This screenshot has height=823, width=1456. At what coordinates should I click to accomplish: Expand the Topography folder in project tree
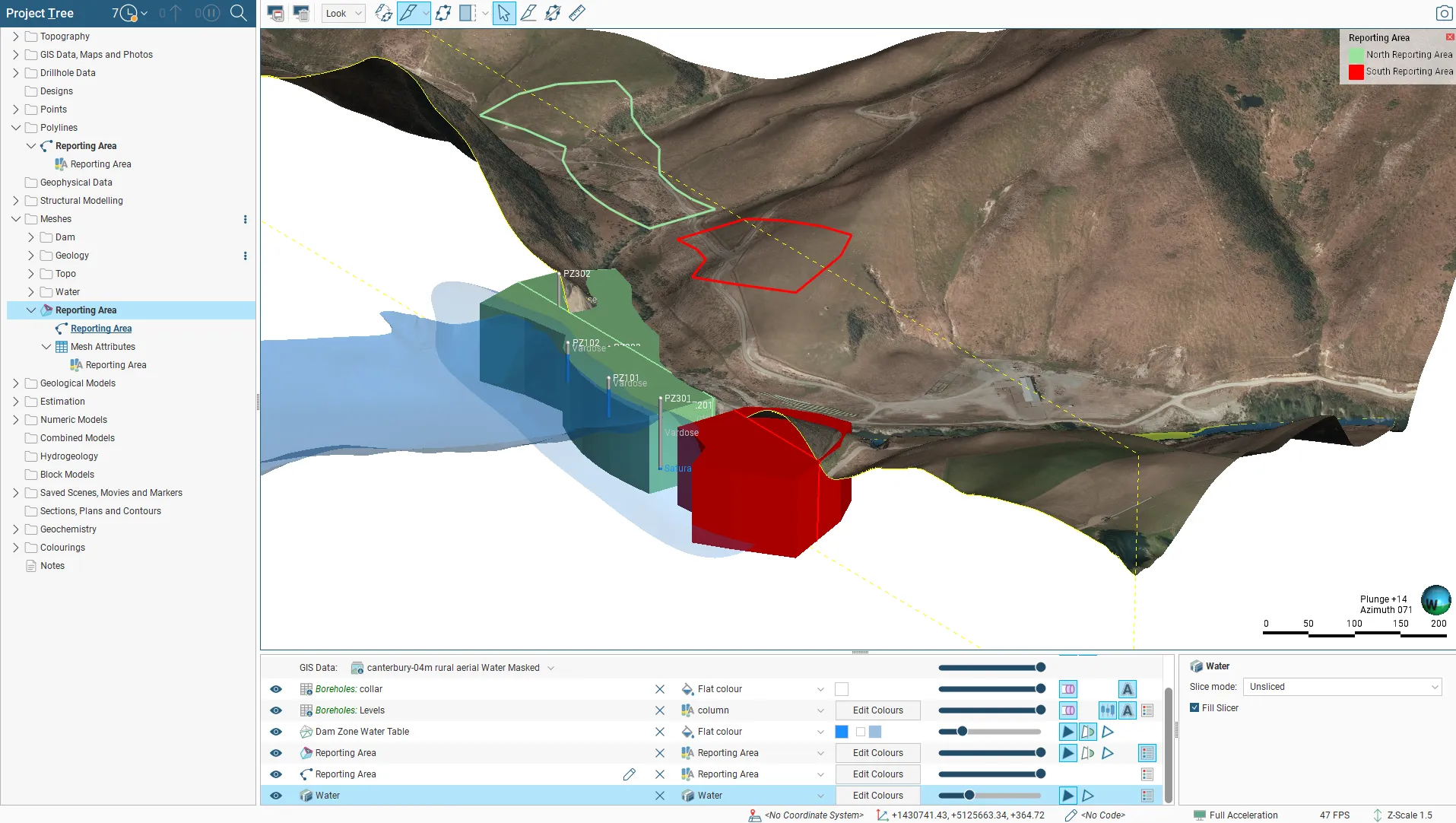pyautogui.click(x=14, y=36)
